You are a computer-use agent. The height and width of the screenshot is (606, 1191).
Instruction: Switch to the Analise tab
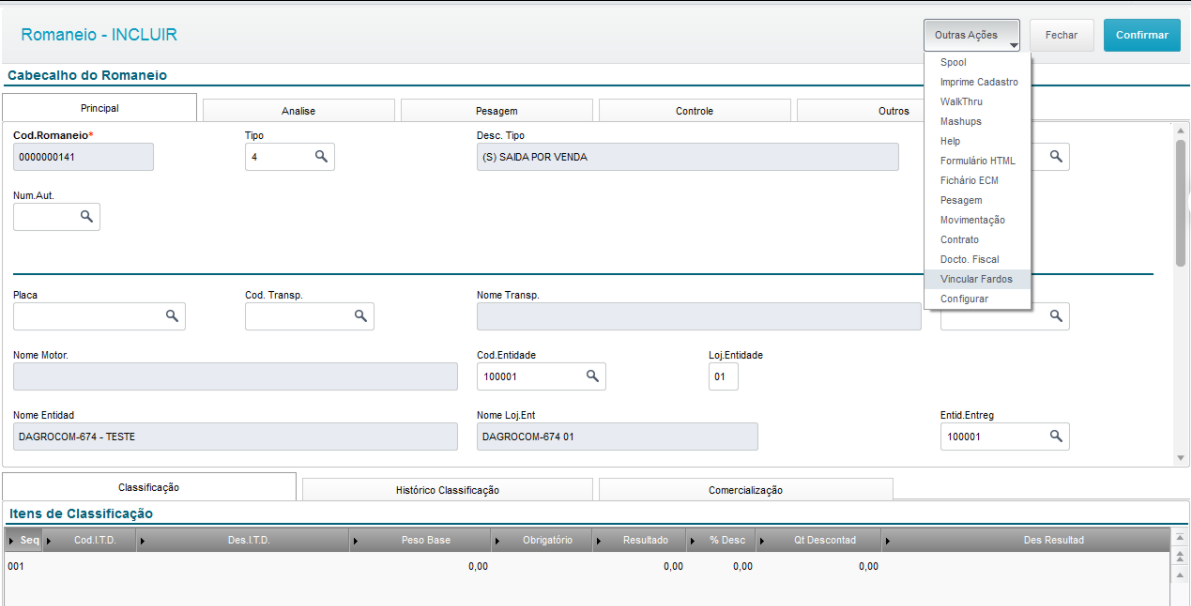(299, 111)
